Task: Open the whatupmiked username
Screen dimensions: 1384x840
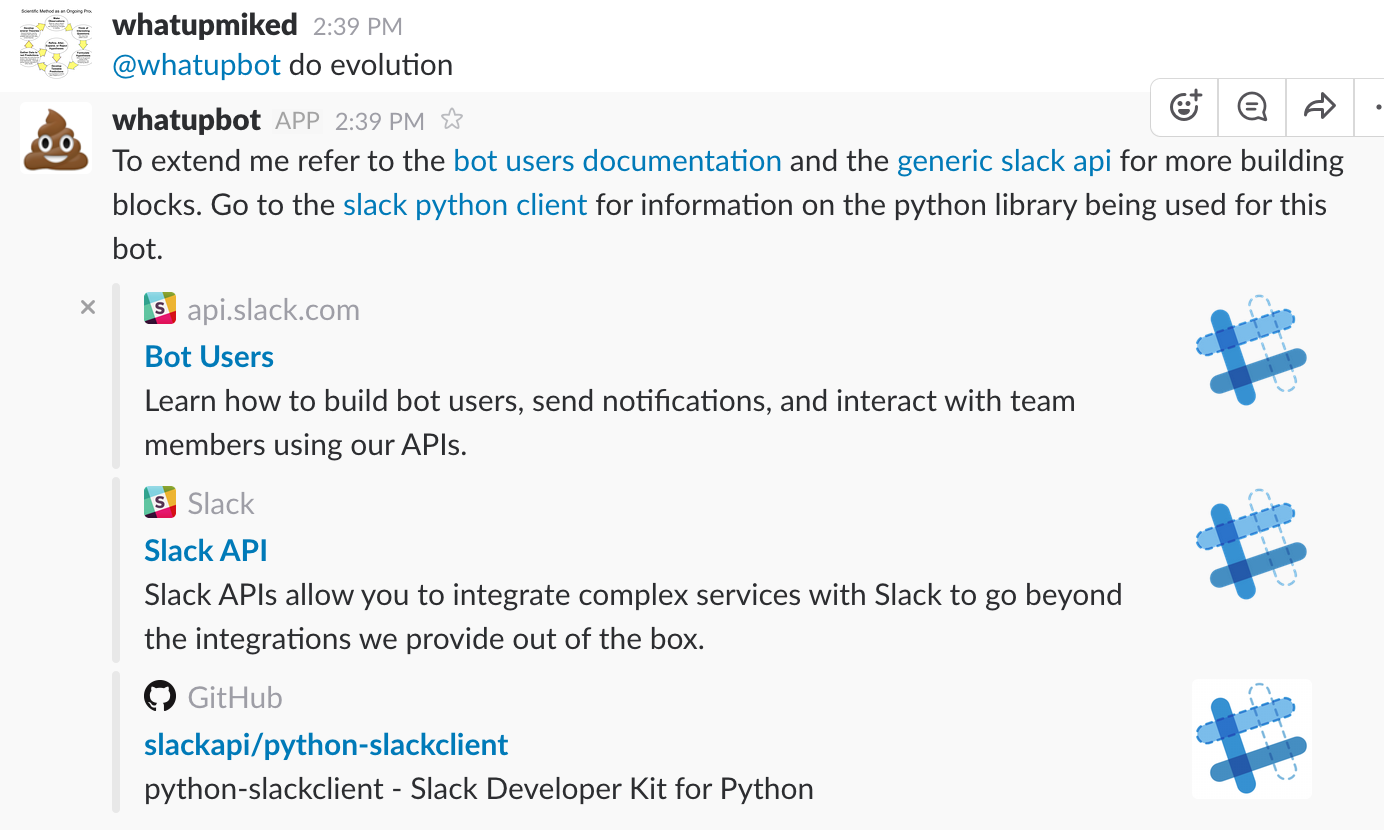Action: pos(204,24)
